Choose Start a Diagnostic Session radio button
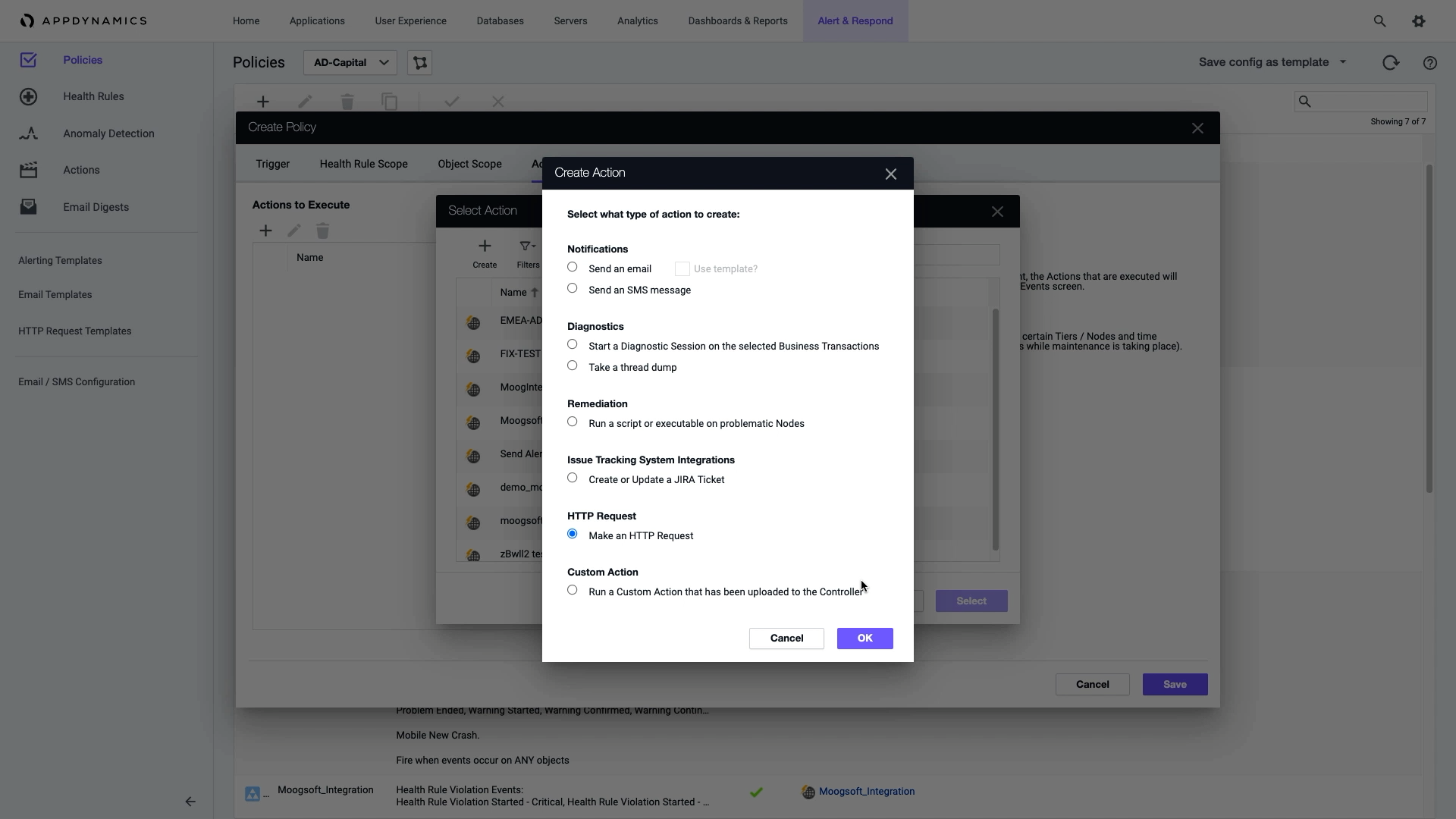This screenshot has width=1456, height=819. 573,345
